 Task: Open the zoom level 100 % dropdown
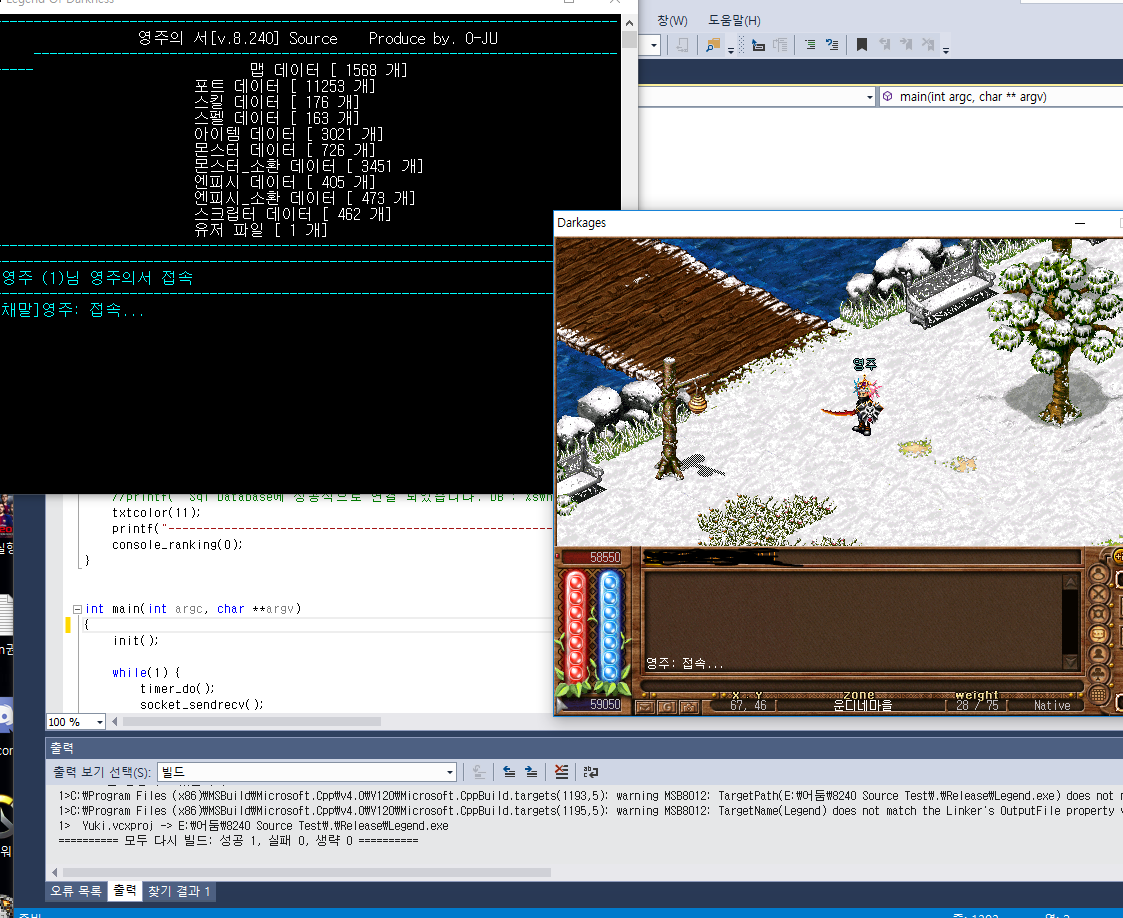point(76,722)
